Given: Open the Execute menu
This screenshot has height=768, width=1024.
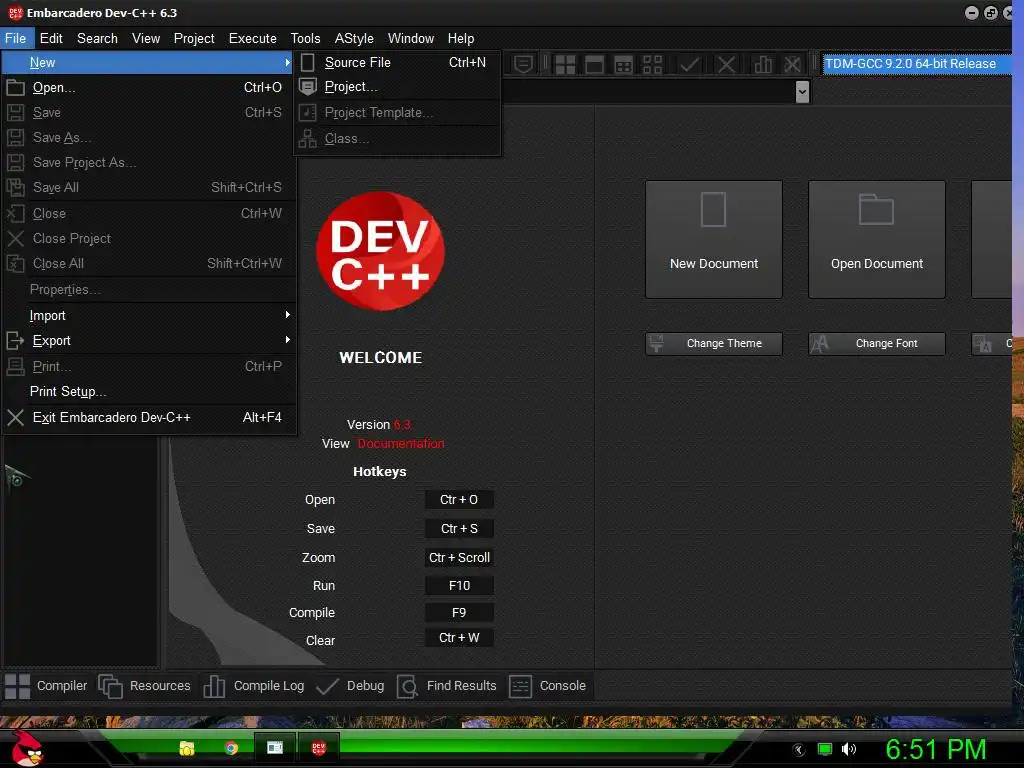Looking at the screenshot, I should [253, 39].
